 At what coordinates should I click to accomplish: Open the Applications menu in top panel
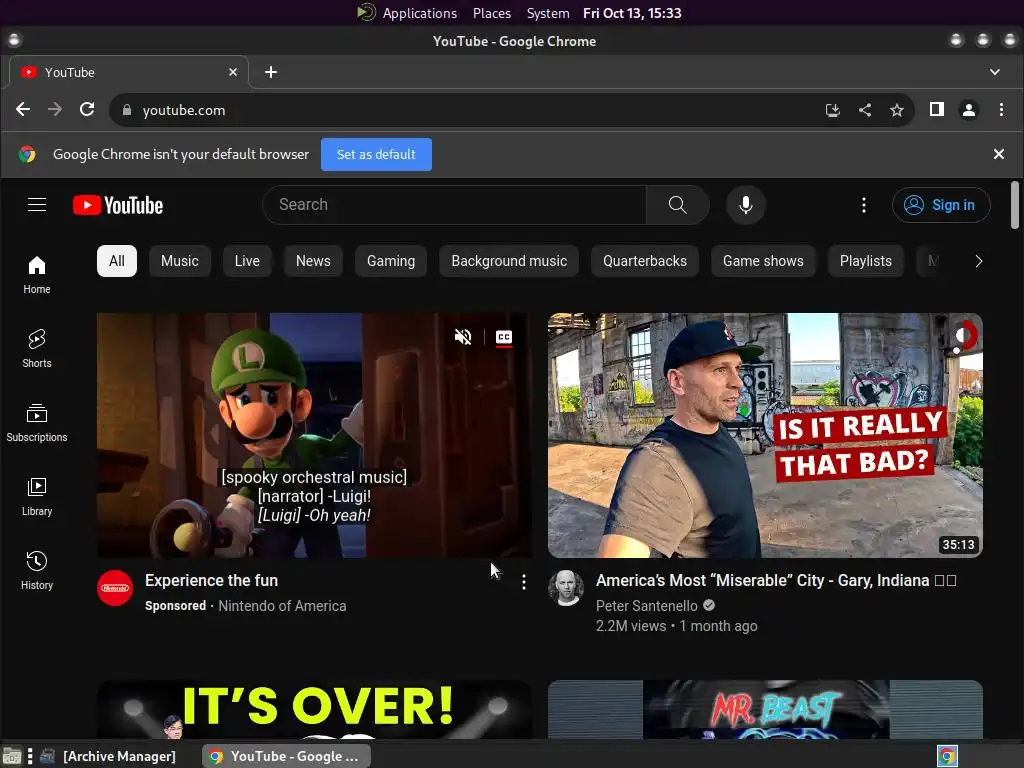pos(419,13)
